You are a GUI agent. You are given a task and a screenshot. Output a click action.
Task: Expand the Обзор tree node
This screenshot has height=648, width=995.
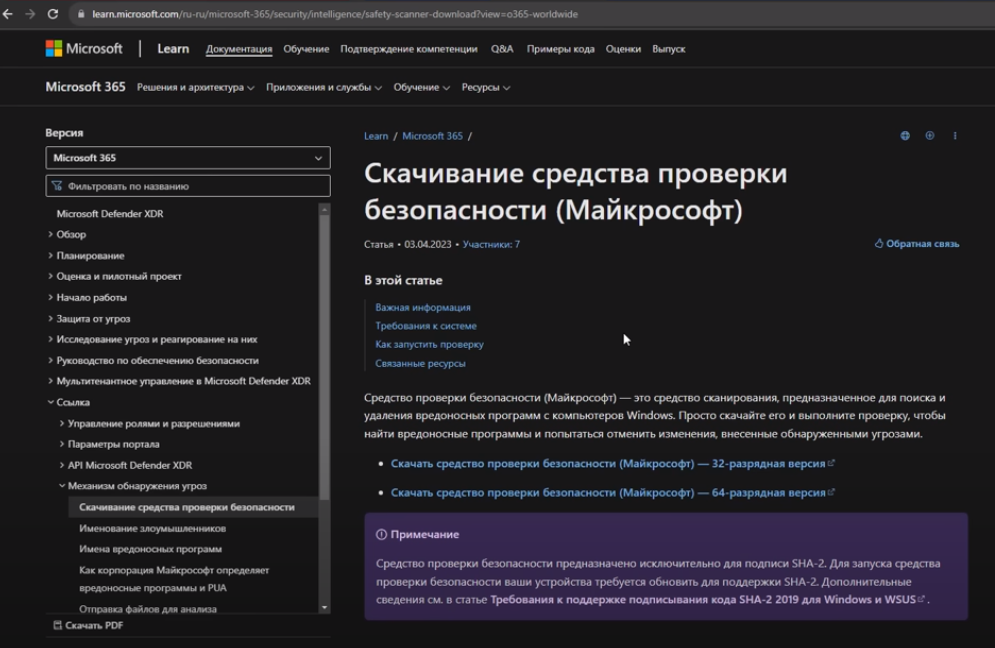[x=51, y=234]
